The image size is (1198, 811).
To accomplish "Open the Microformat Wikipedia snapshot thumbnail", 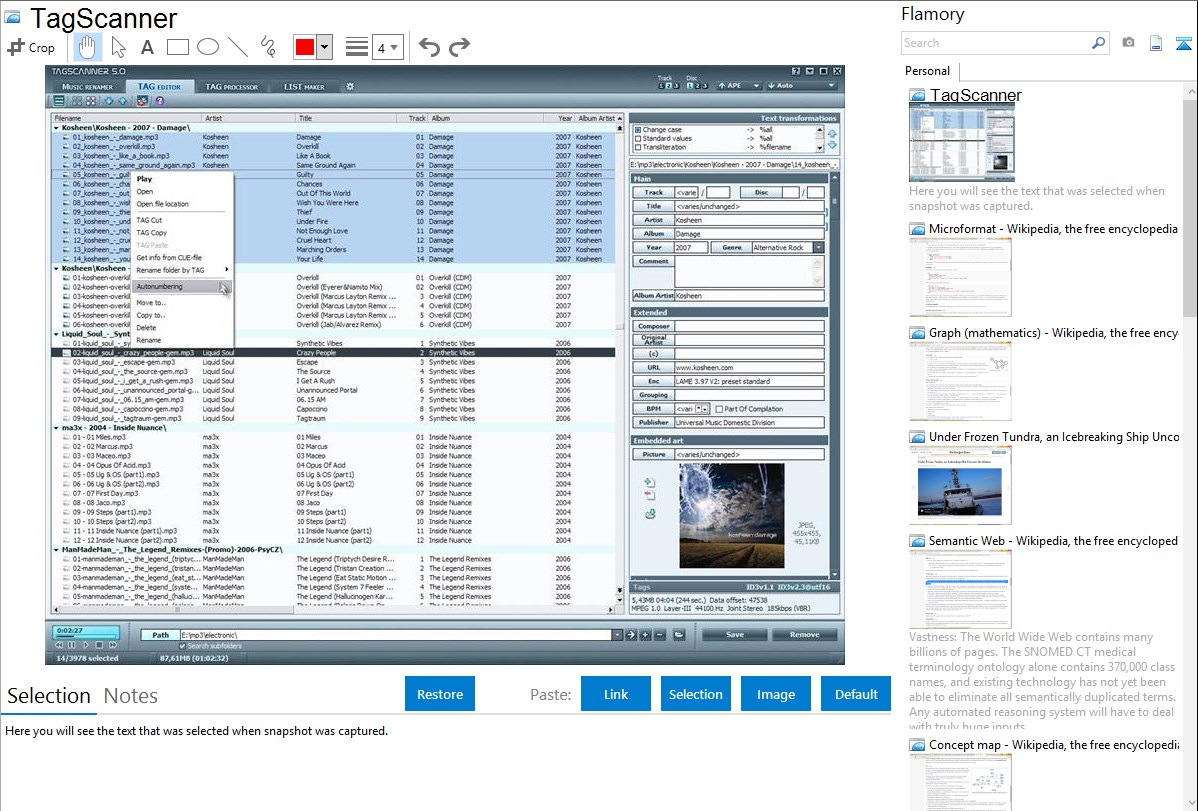I will (x=960, y=277).
